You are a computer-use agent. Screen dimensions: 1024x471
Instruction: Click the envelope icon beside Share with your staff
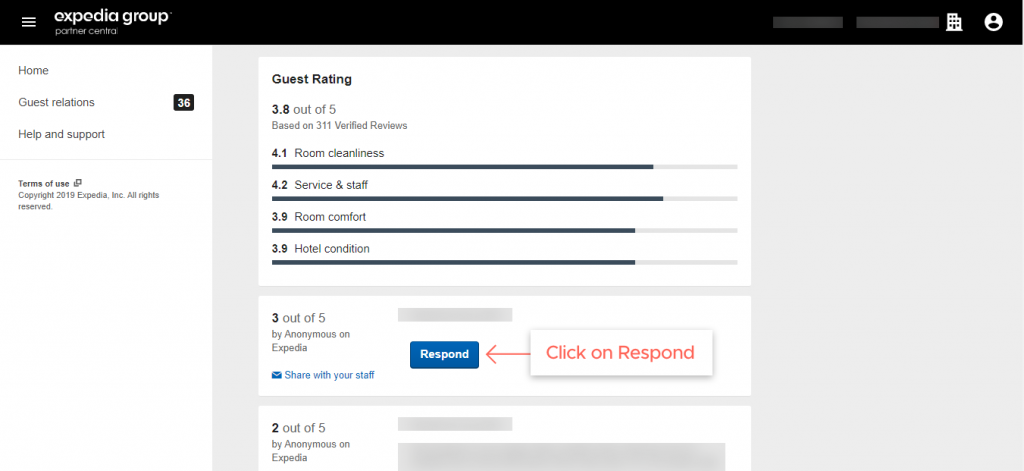tap(277, 375)
